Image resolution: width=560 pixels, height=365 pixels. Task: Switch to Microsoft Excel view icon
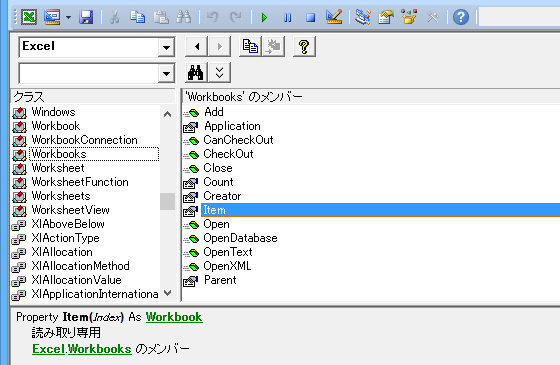tap(29, 17)
